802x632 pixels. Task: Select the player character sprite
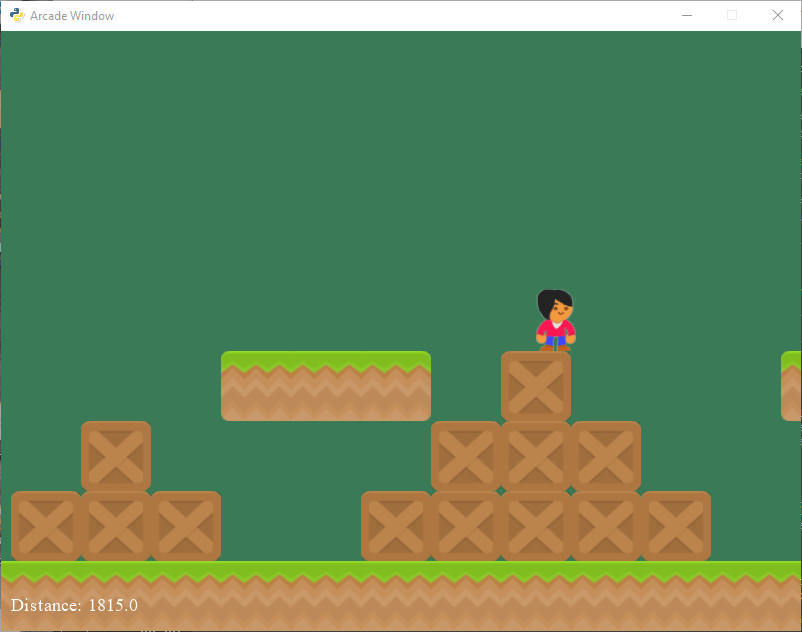tap(553, 318)
